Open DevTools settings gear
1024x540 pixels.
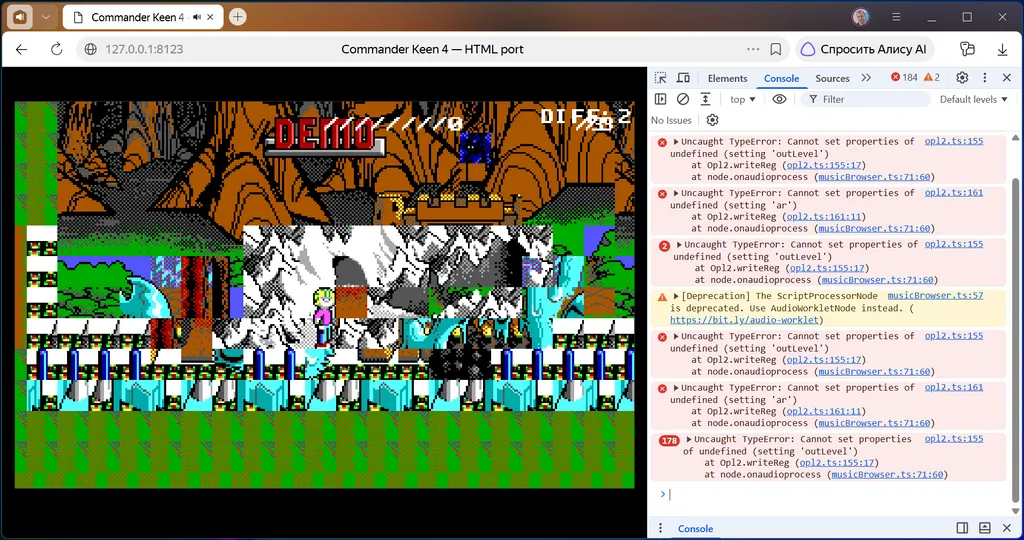click(x=962, y=78)
